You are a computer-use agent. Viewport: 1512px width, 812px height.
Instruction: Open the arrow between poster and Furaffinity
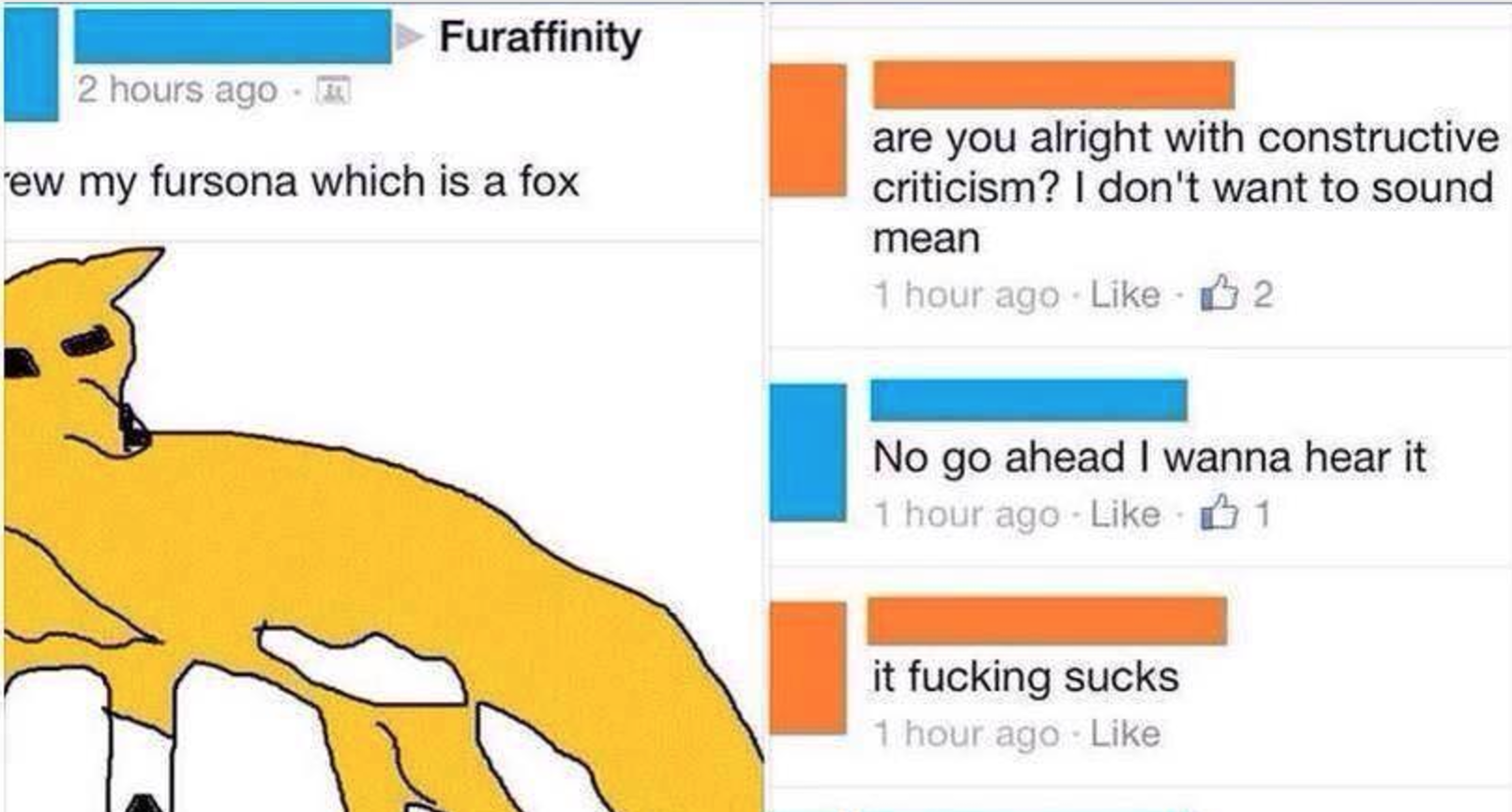click(410, 37)
